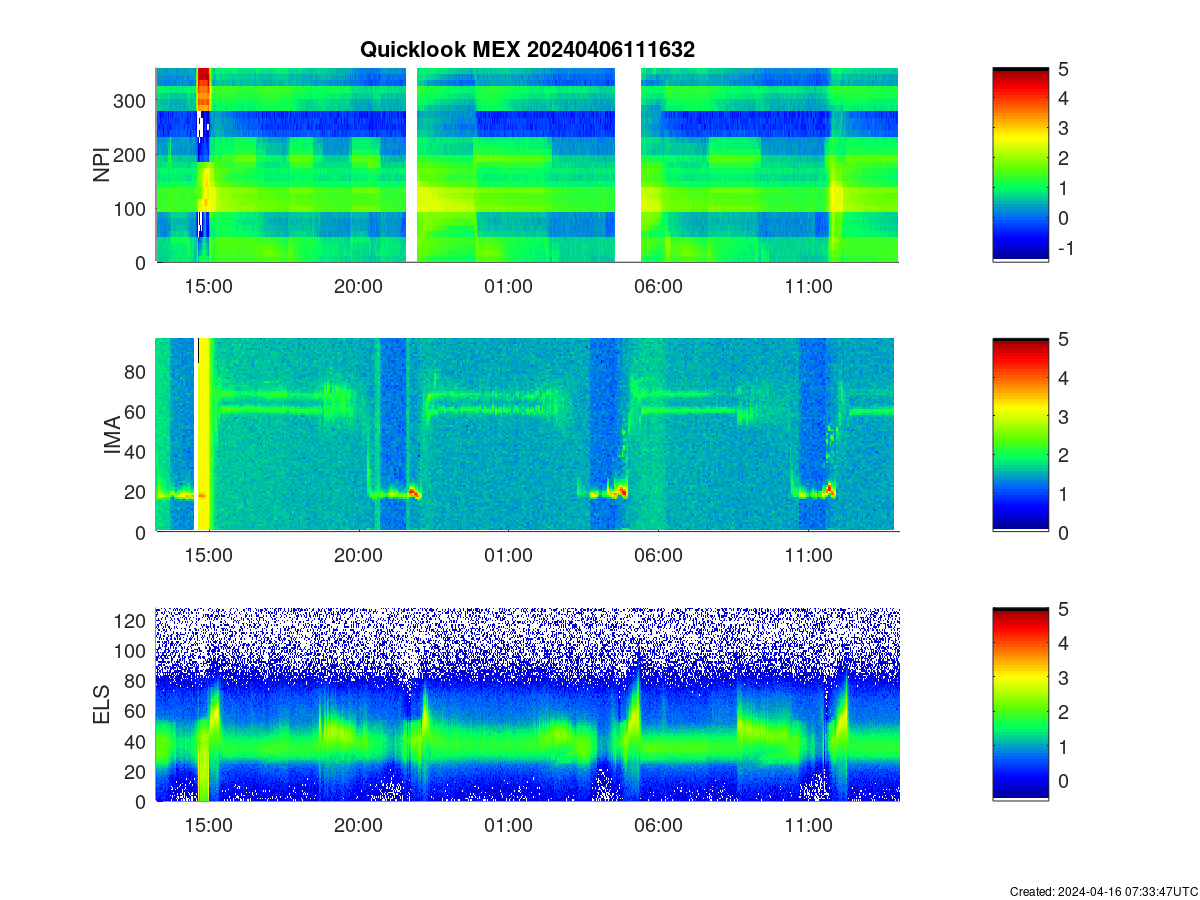Click the 06:00 tick under the ELS panel

pos(658,826)
